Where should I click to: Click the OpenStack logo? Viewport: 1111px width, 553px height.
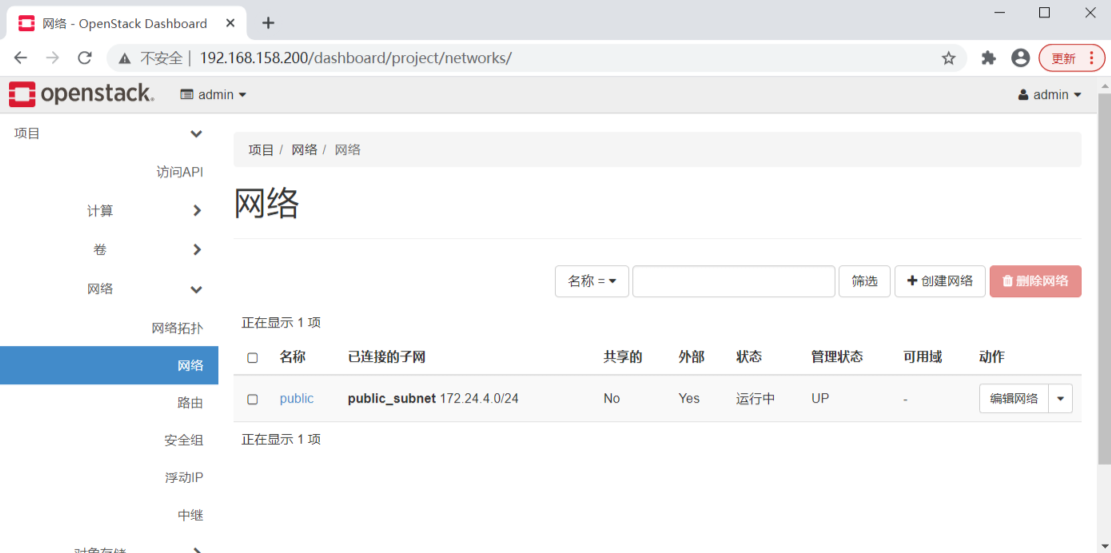tap(81, 94)
